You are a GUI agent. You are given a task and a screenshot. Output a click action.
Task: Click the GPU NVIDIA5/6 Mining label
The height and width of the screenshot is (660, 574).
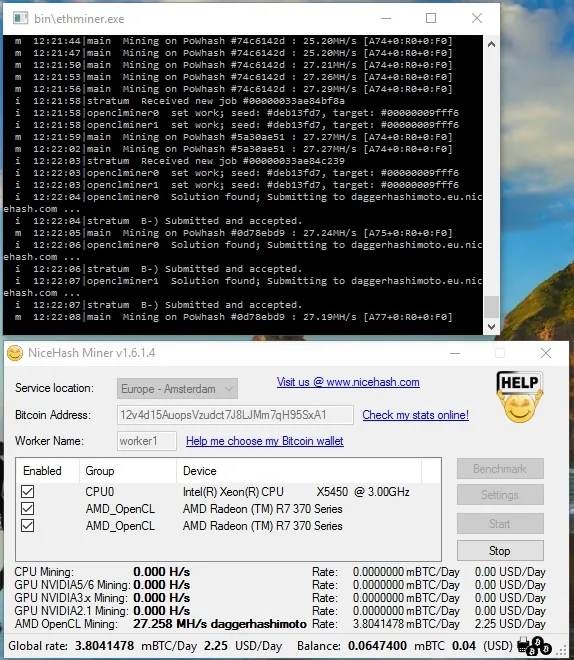pyautogui.click(x=72, y=585)
